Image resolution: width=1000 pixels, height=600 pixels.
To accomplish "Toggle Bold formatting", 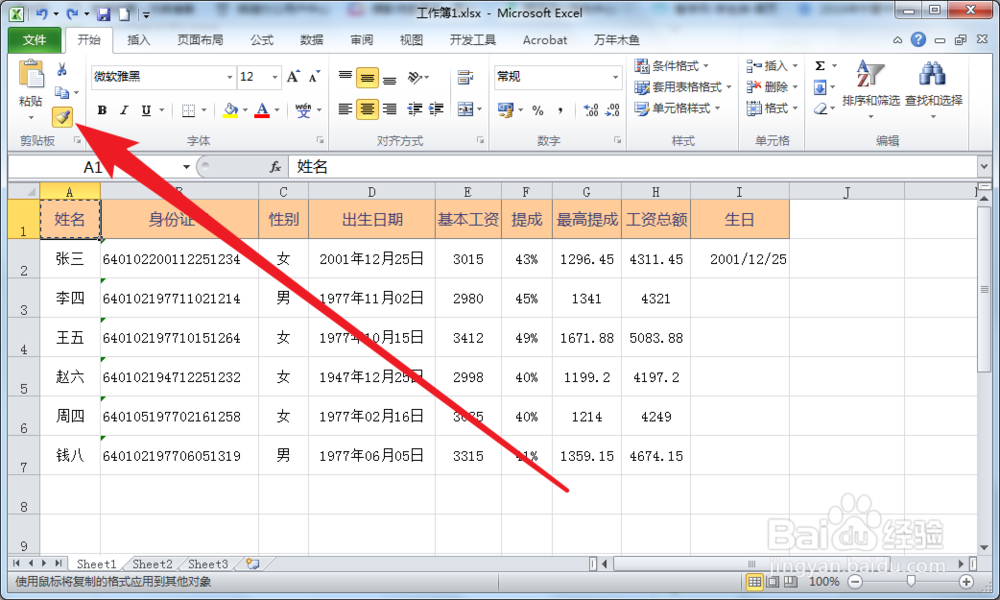I will (x=102, y=110).
